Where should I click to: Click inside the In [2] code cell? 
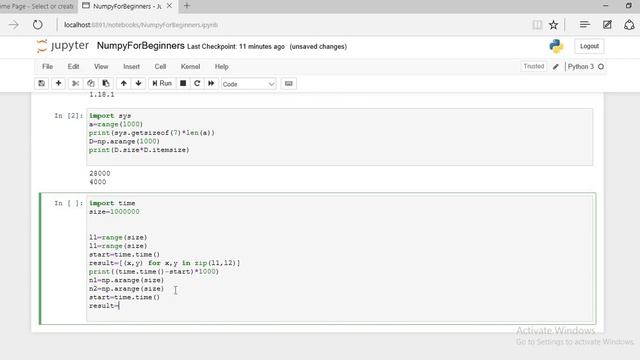coord(340,137)
